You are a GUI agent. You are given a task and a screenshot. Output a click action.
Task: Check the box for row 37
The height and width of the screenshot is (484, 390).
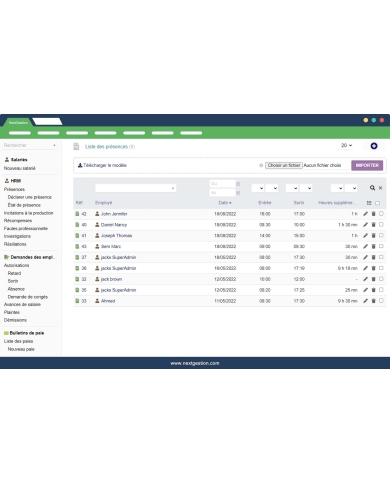[x=381, y=257]
